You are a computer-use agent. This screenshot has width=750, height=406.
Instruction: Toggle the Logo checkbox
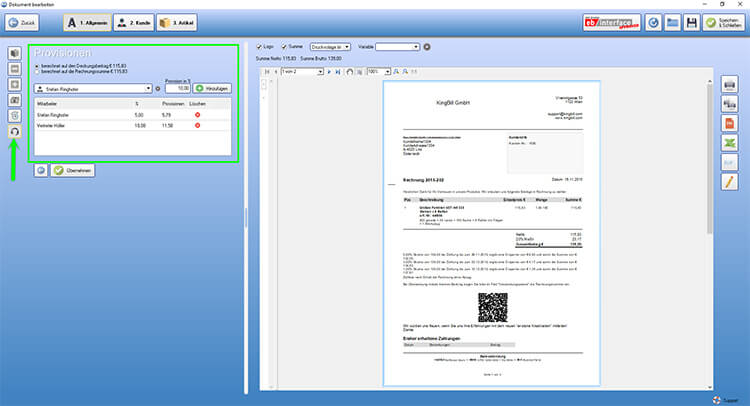coord(259,47)
